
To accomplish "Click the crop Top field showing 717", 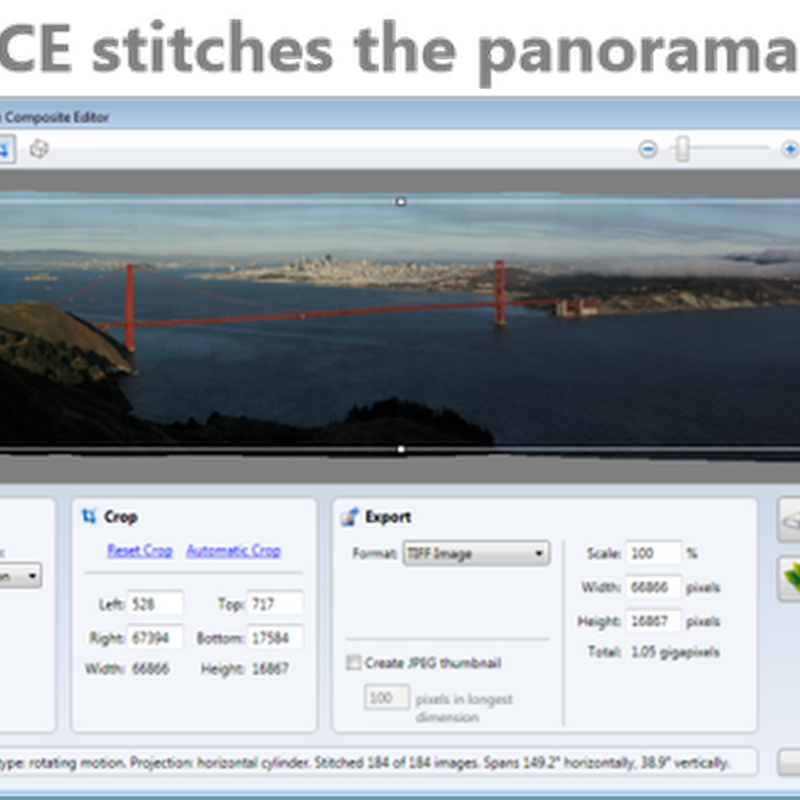I will tap(275, 604).
